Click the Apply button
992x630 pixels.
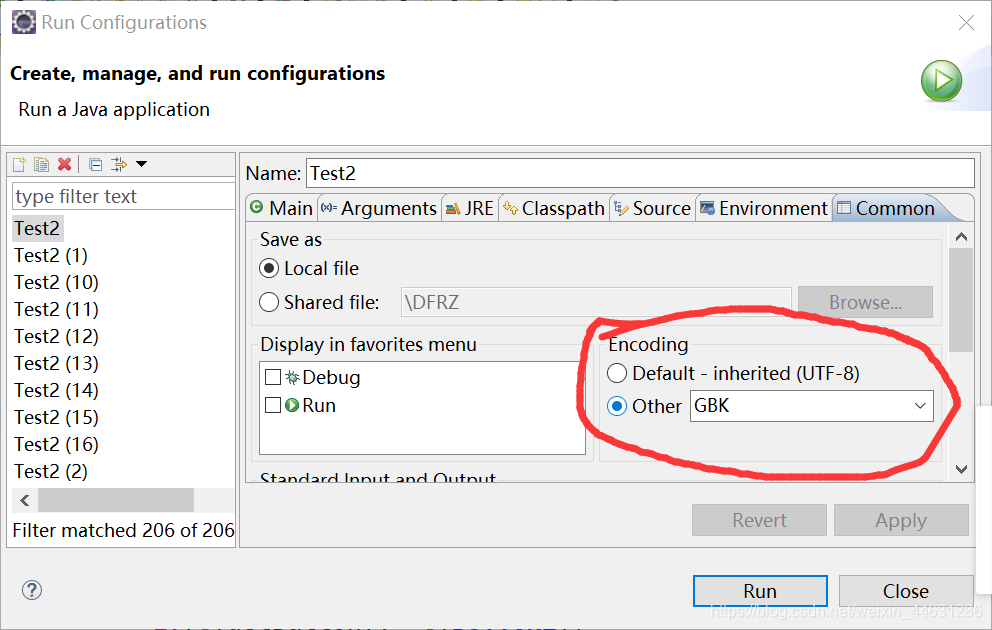coord(901,520)
